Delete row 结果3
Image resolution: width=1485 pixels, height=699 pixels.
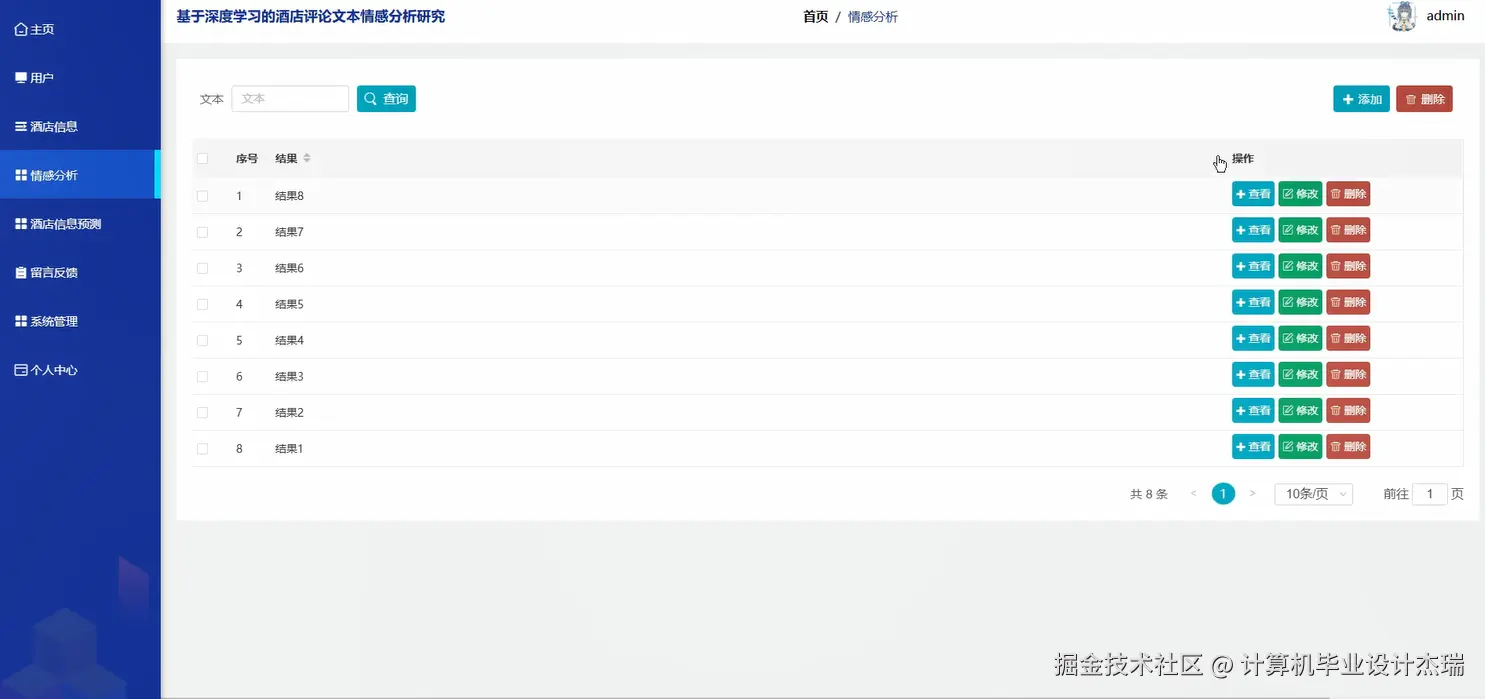[1348, 374]
